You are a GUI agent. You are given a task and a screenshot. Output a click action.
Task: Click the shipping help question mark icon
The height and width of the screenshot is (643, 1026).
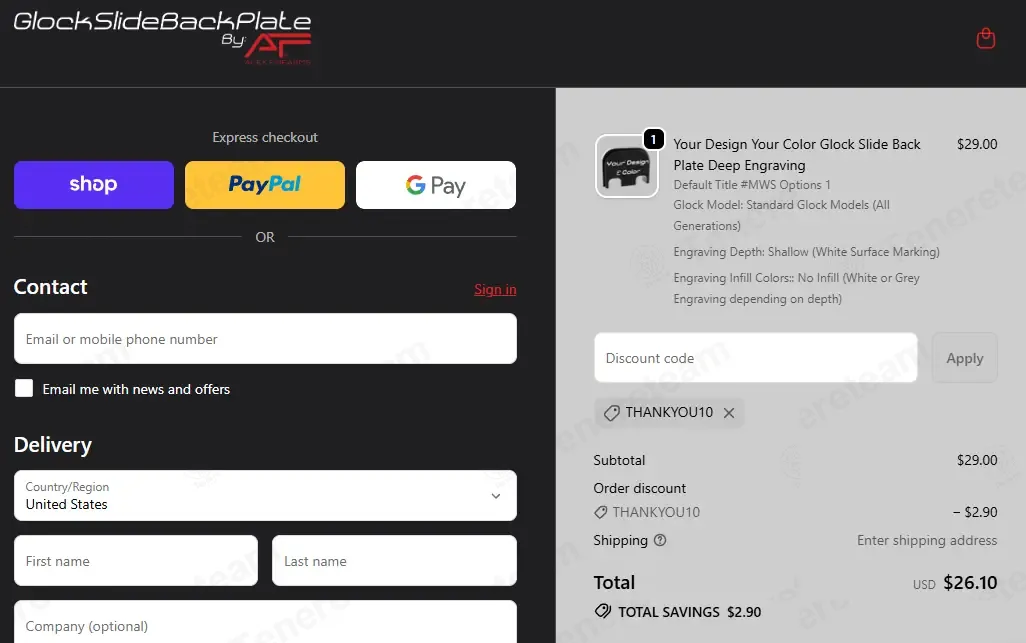[660, 540]
